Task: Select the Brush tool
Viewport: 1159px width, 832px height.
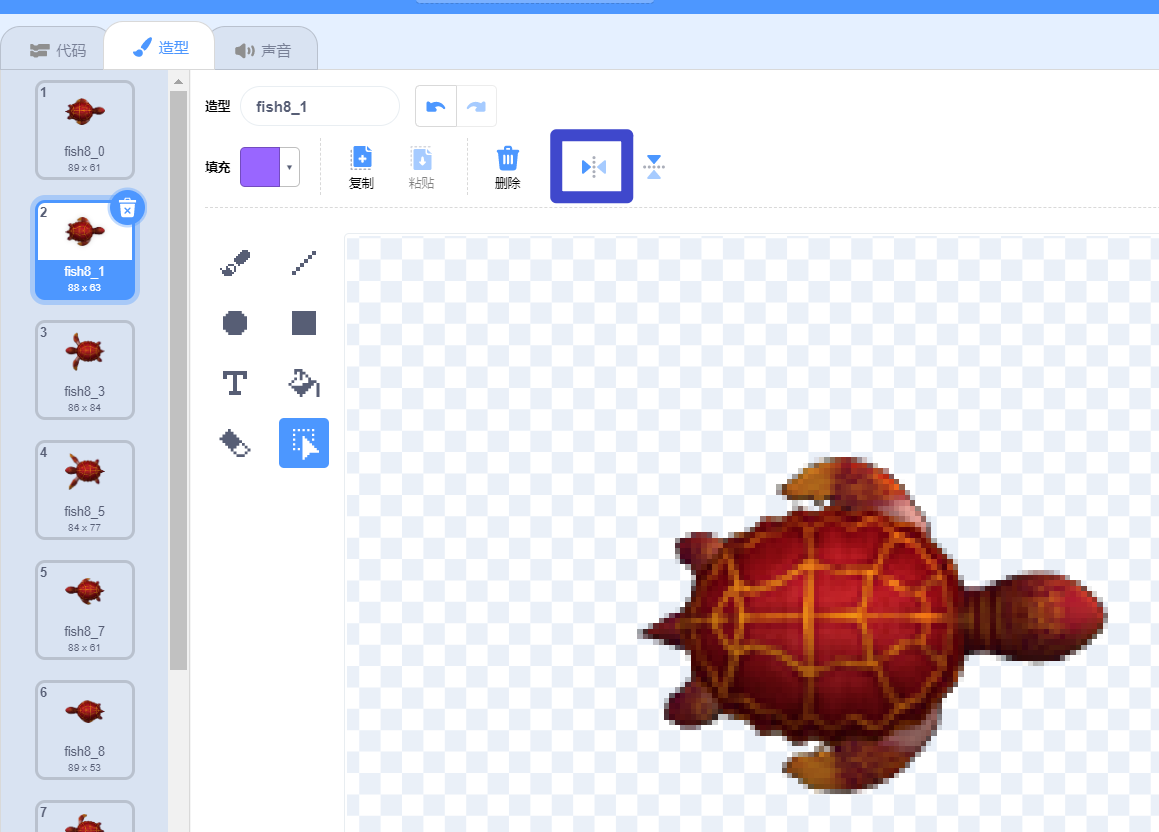Action: 235,262
